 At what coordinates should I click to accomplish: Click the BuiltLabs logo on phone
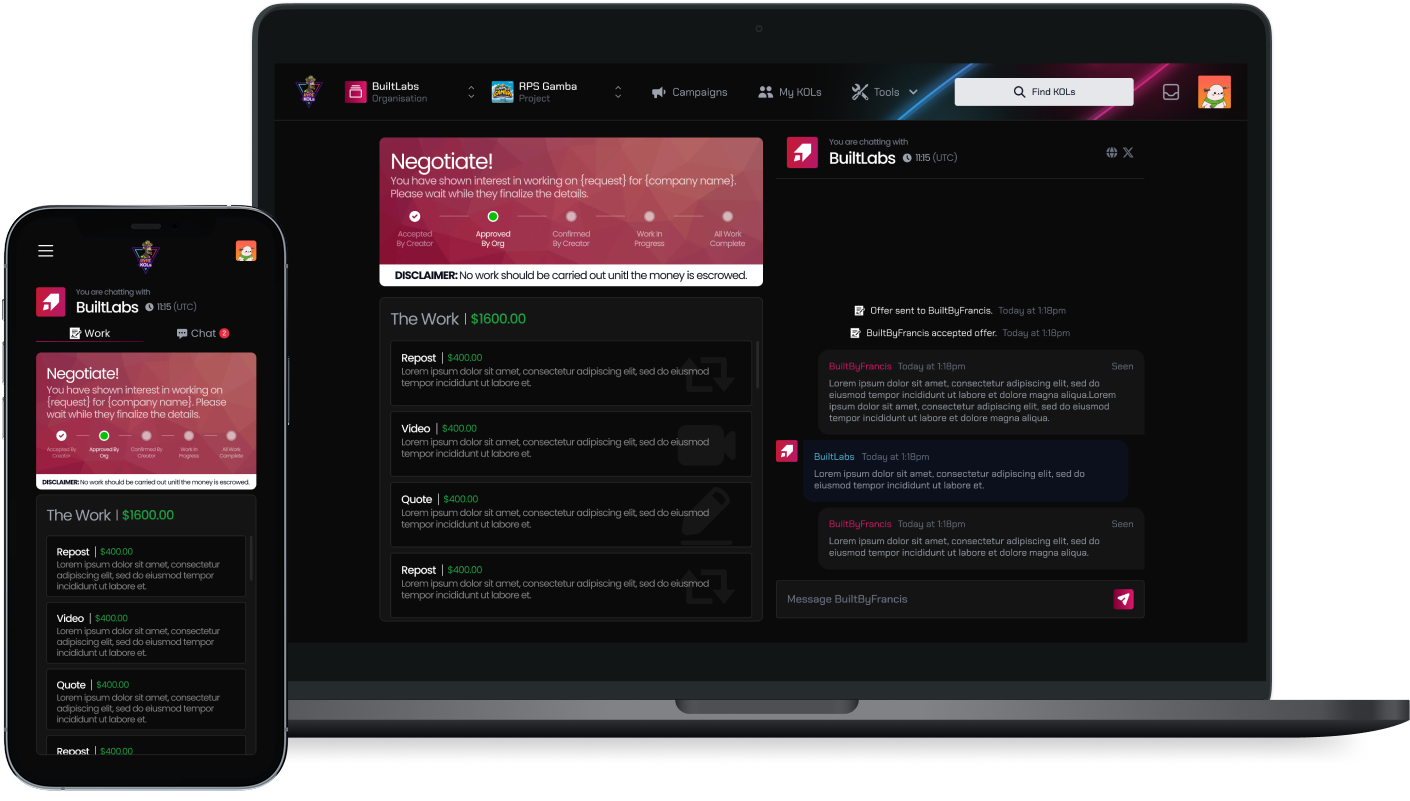[x=51, y=302]
